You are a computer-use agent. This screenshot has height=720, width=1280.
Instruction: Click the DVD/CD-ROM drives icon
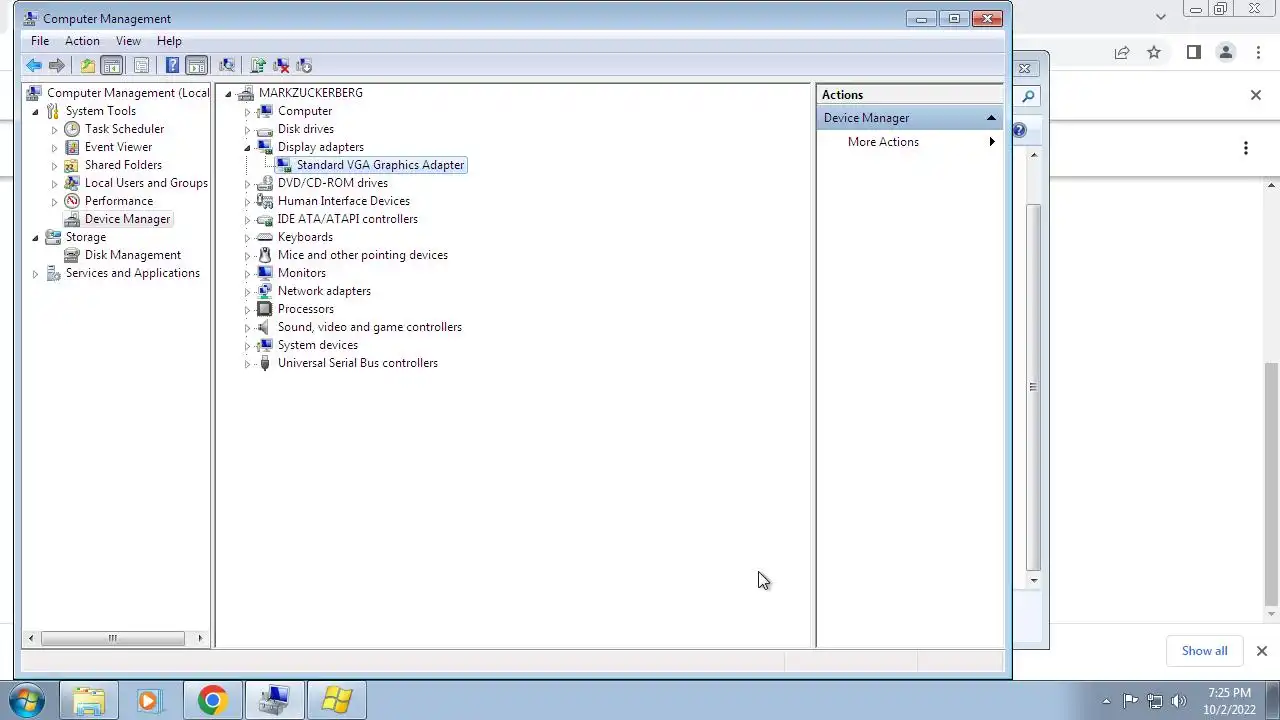pos(264,183)
